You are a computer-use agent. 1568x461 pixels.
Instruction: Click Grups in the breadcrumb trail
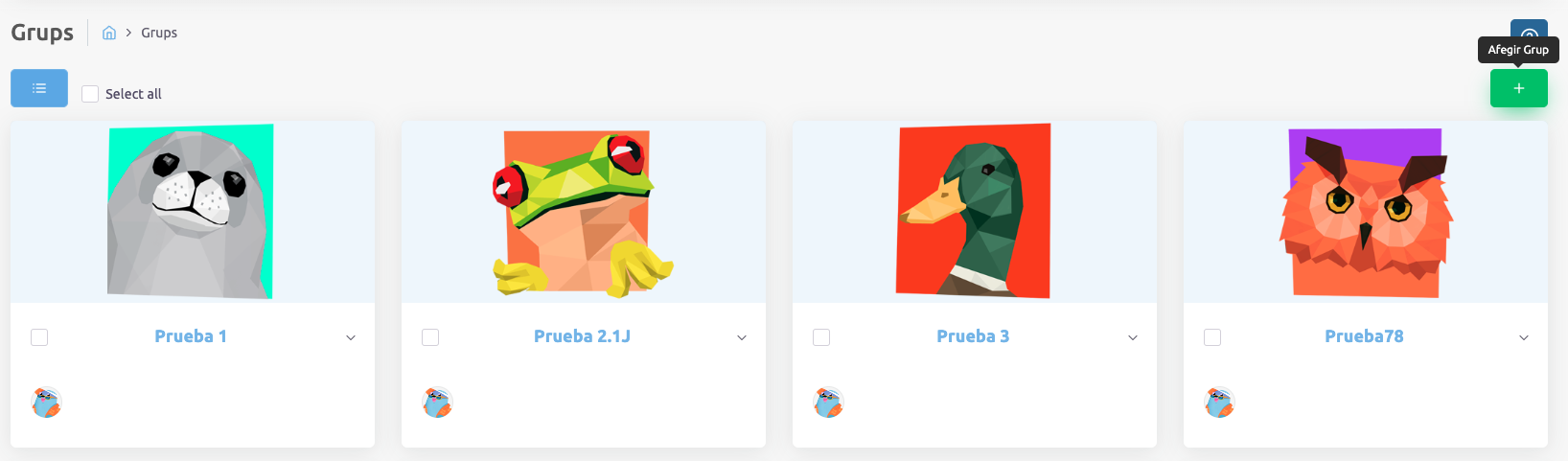(159, 33)
